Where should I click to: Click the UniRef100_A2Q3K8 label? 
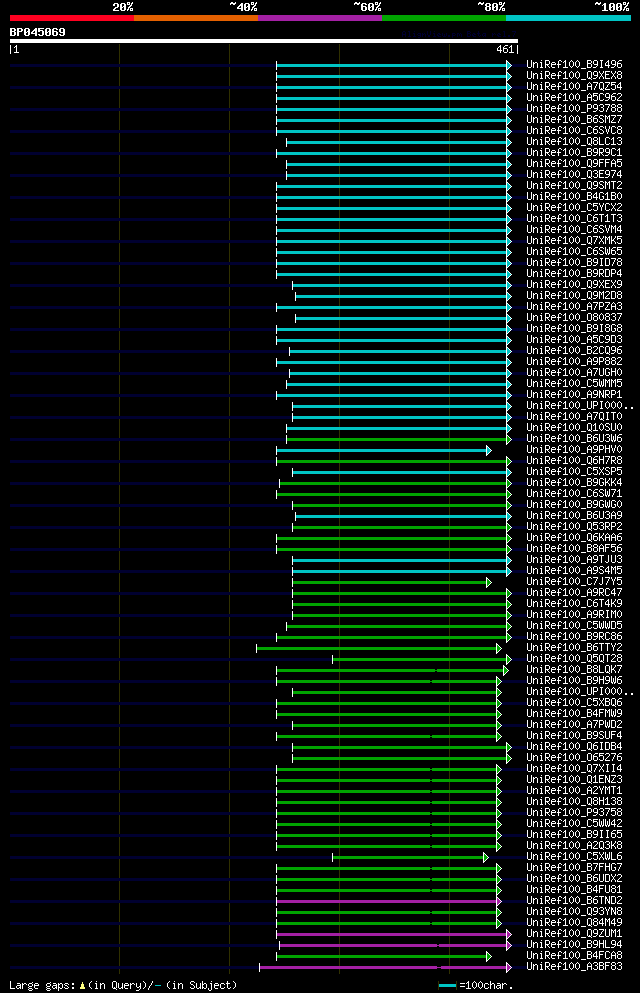tap(574, 845)
